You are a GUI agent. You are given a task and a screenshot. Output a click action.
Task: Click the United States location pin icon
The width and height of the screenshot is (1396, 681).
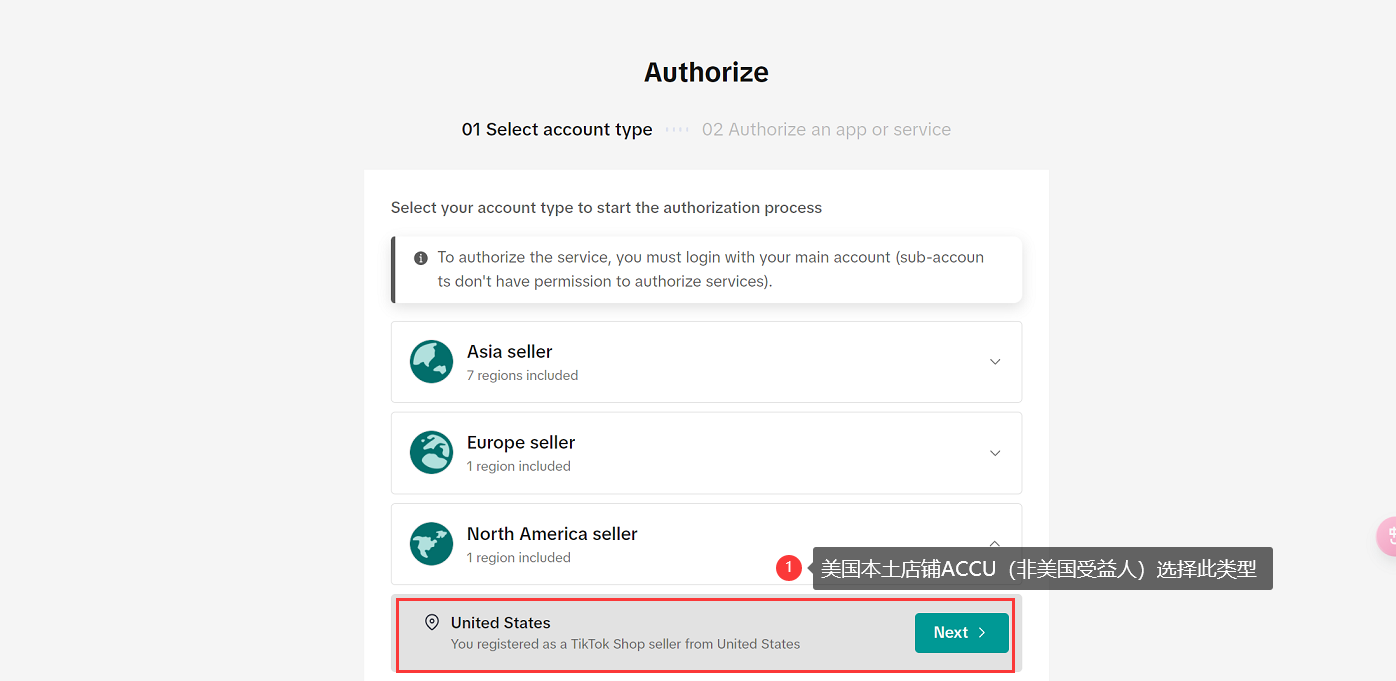(432, 622)
